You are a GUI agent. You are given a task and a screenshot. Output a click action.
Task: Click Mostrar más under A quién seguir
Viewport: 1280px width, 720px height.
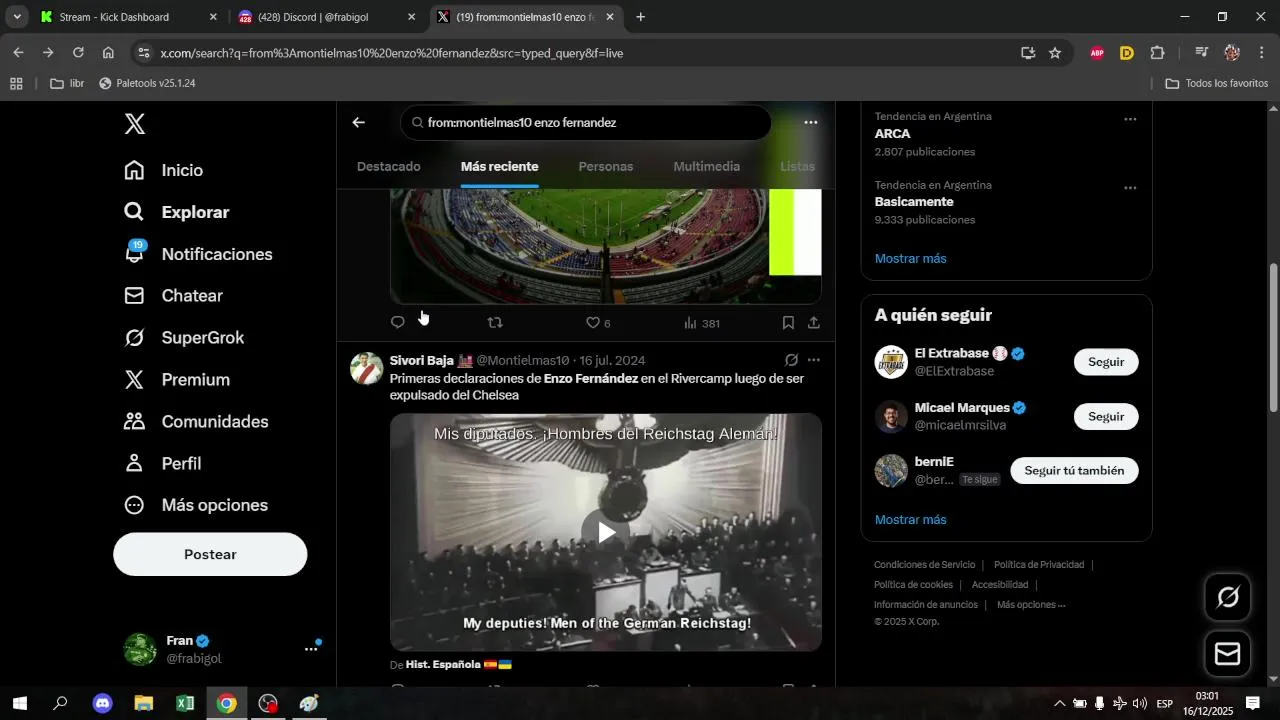pyautogui.click(x=911, y=520)
